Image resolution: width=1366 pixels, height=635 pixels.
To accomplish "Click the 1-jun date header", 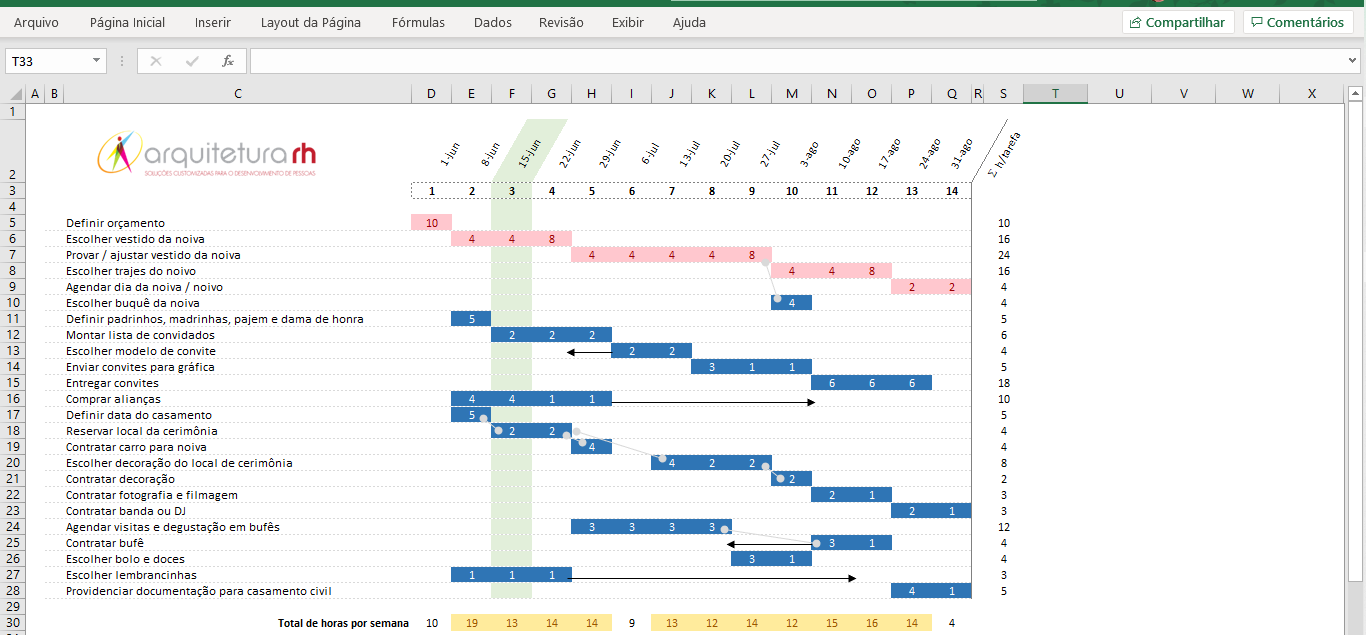I will click(449, 153).
